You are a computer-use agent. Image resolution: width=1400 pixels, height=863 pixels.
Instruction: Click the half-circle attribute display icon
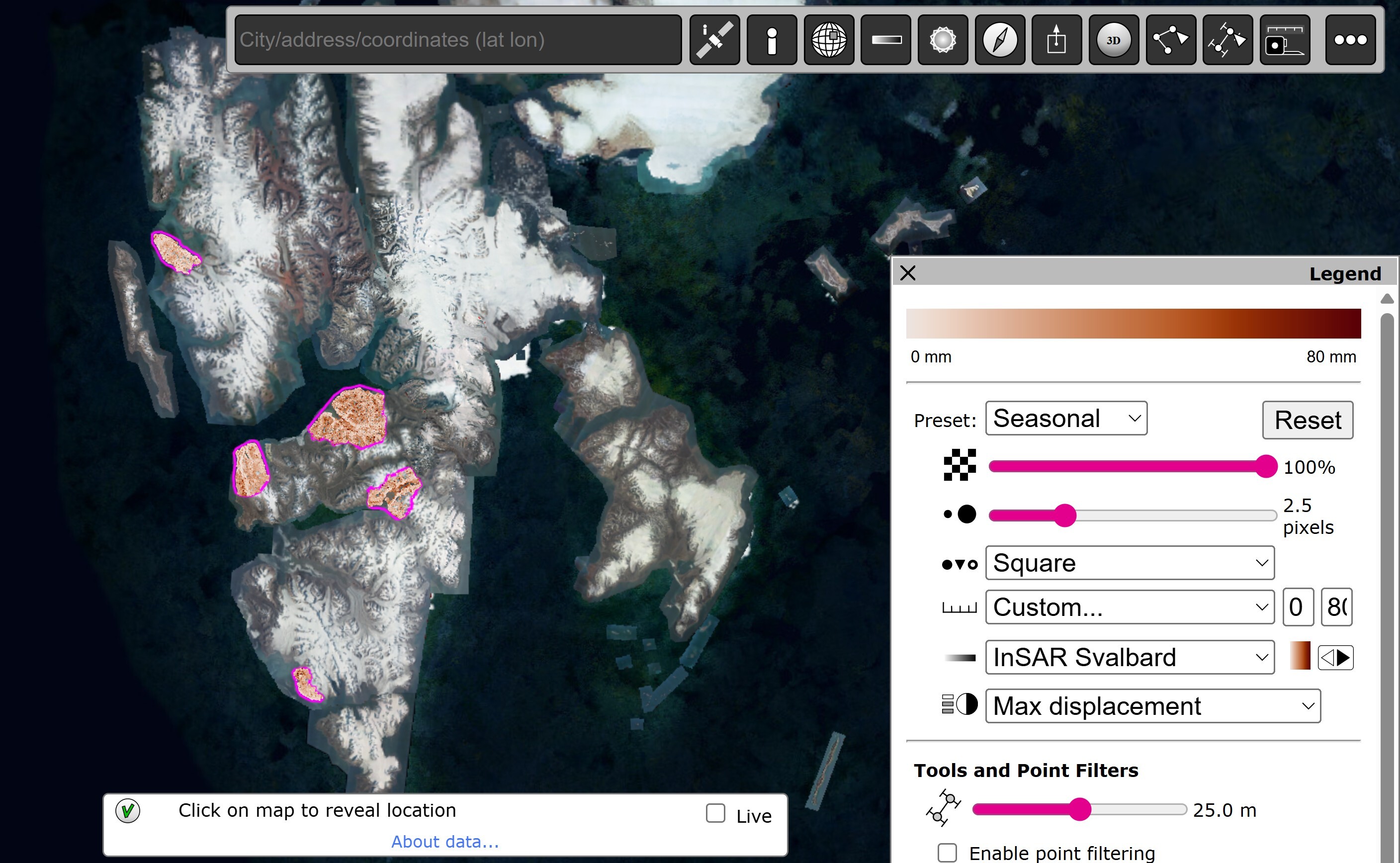[960, 704]
